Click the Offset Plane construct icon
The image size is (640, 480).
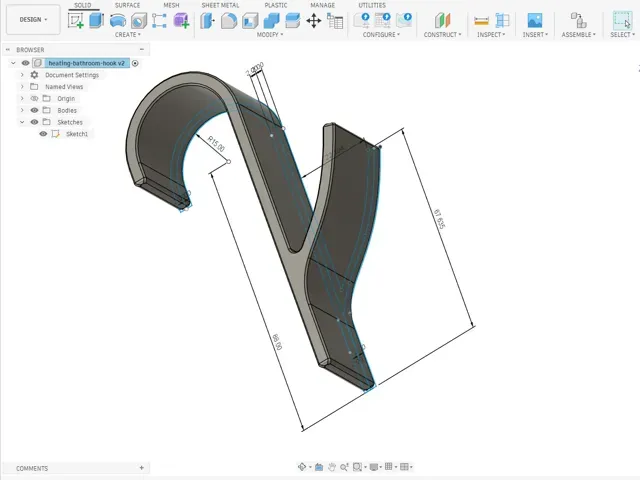point(442,20)
